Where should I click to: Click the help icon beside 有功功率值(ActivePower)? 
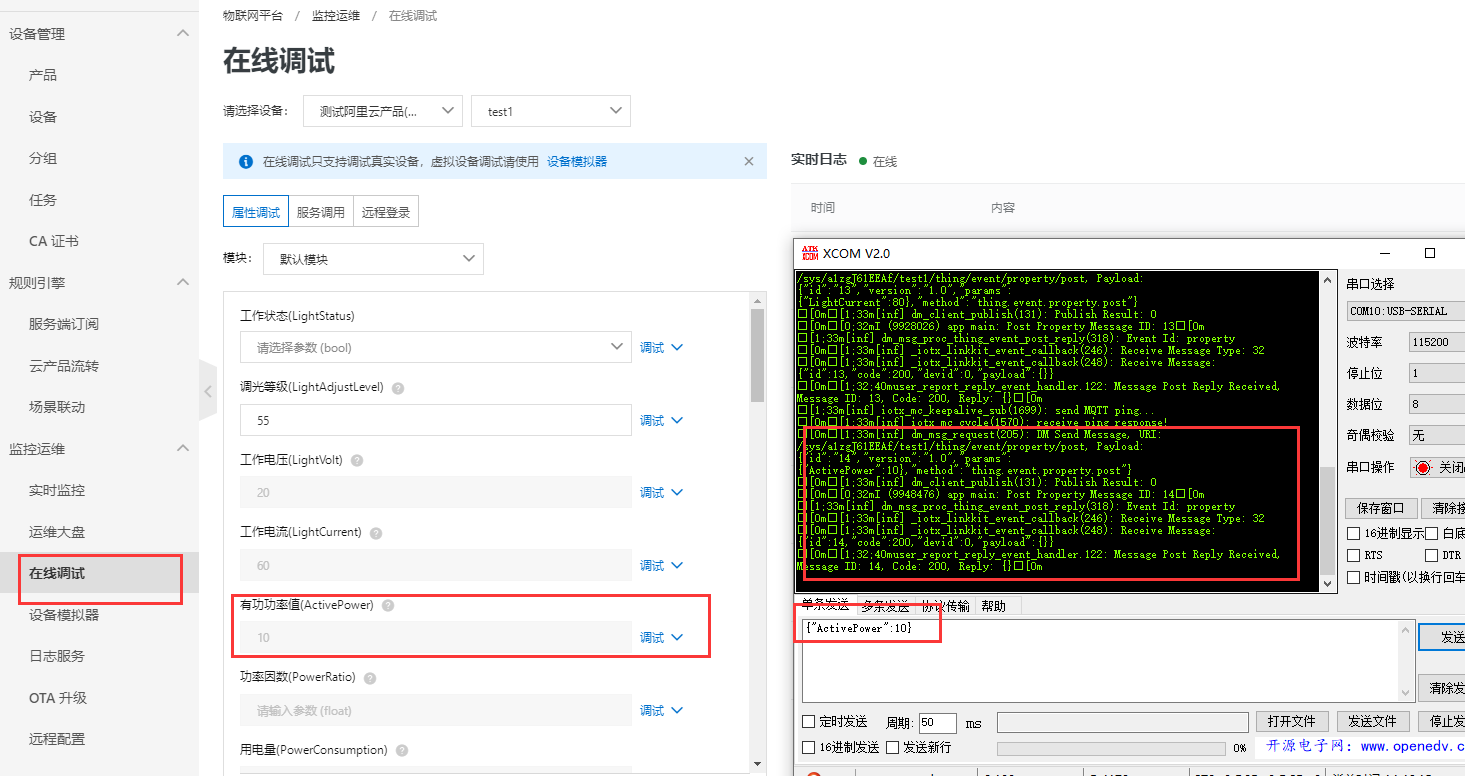pos(389,605)
